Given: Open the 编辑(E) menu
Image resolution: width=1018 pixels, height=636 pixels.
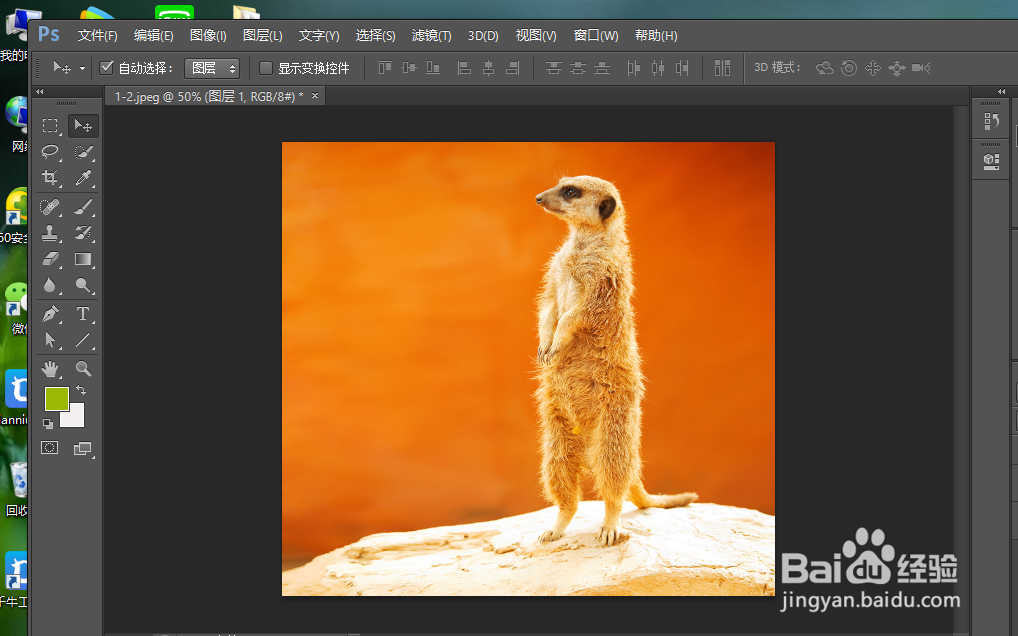Looking at the screenshot, I should tap(153, 36).
